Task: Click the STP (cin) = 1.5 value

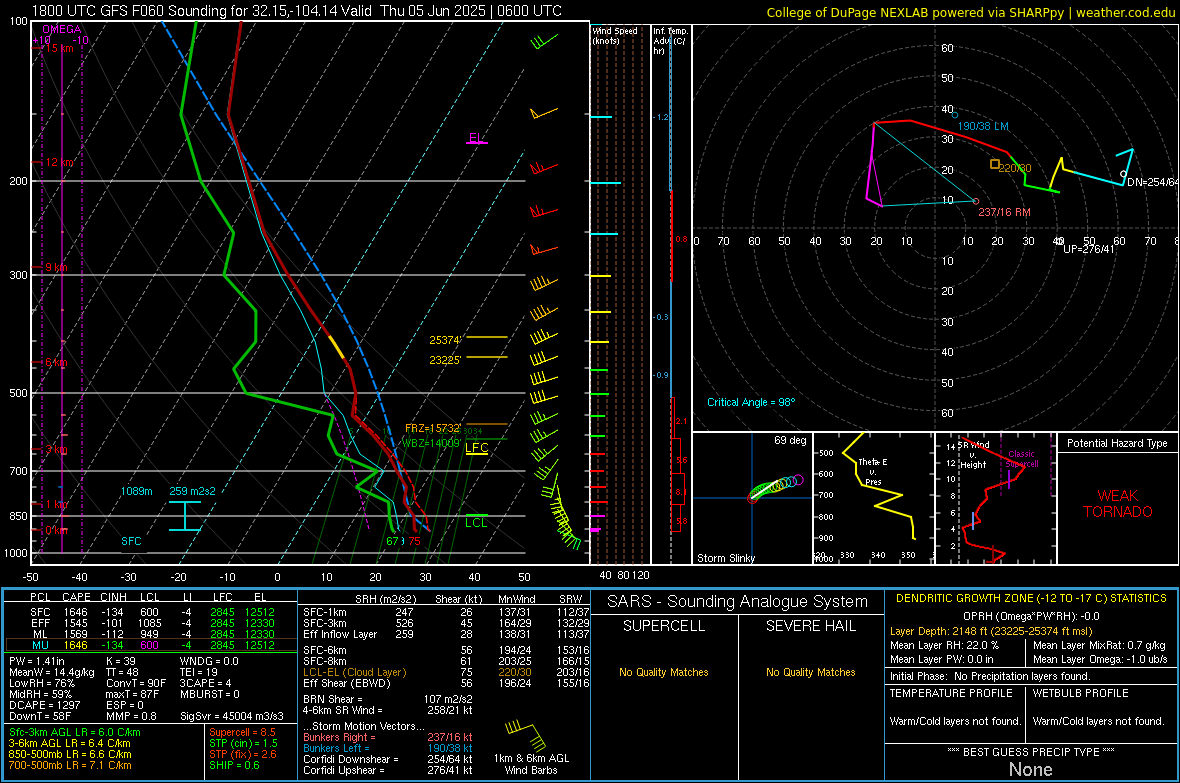Action: point(243,743)
